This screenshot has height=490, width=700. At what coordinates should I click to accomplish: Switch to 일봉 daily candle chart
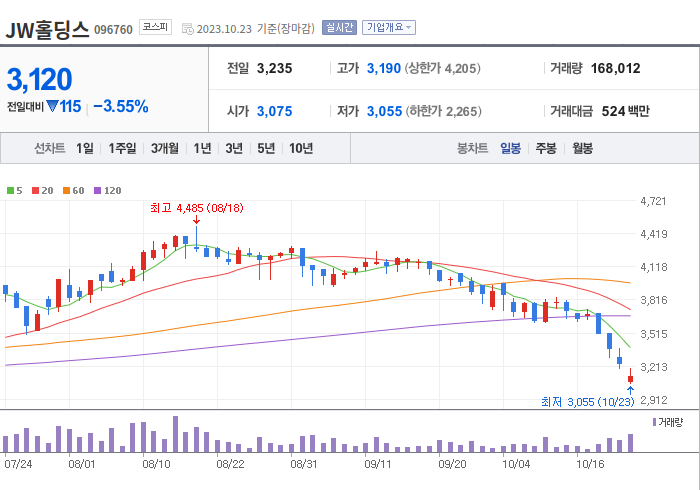point(510,148)
